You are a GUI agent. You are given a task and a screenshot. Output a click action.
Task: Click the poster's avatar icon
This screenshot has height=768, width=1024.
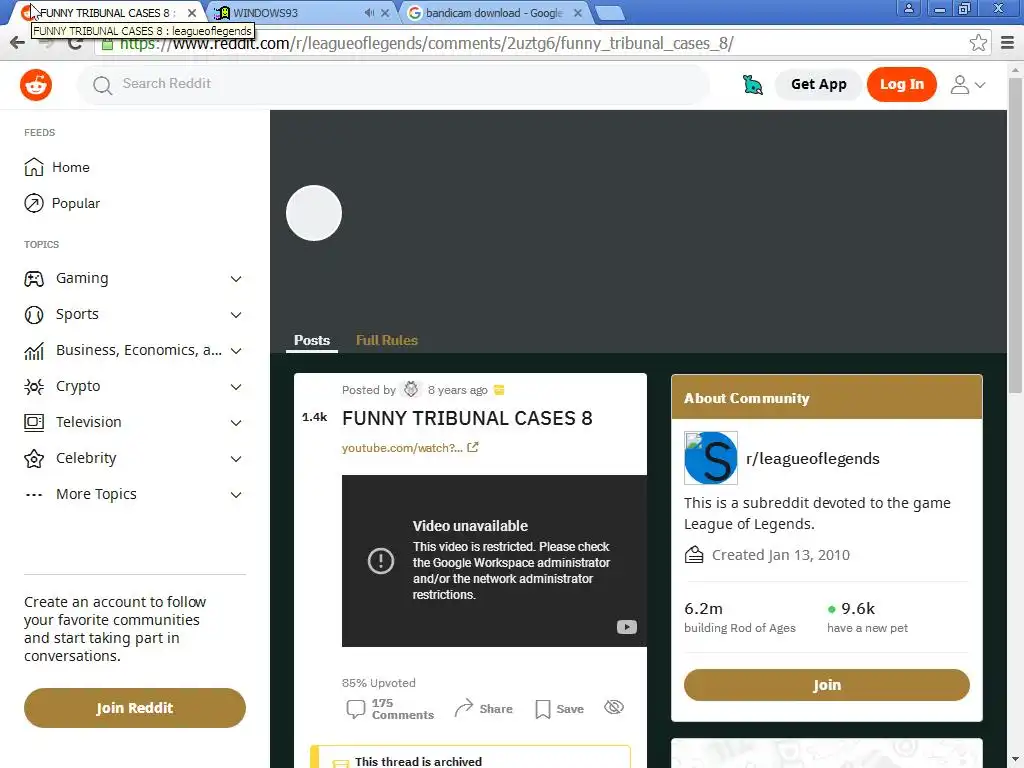coord(411,390)
